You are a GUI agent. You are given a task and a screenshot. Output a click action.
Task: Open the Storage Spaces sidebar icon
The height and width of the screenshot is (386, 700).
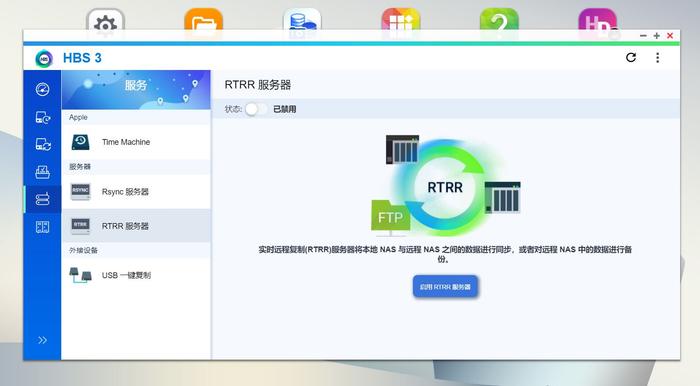42,172
